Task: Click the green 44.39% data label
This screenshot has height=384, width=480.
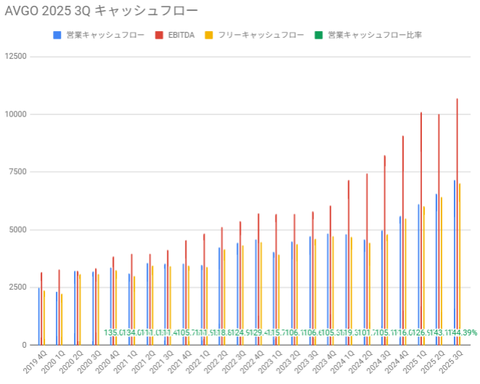Action: point(464,332)
